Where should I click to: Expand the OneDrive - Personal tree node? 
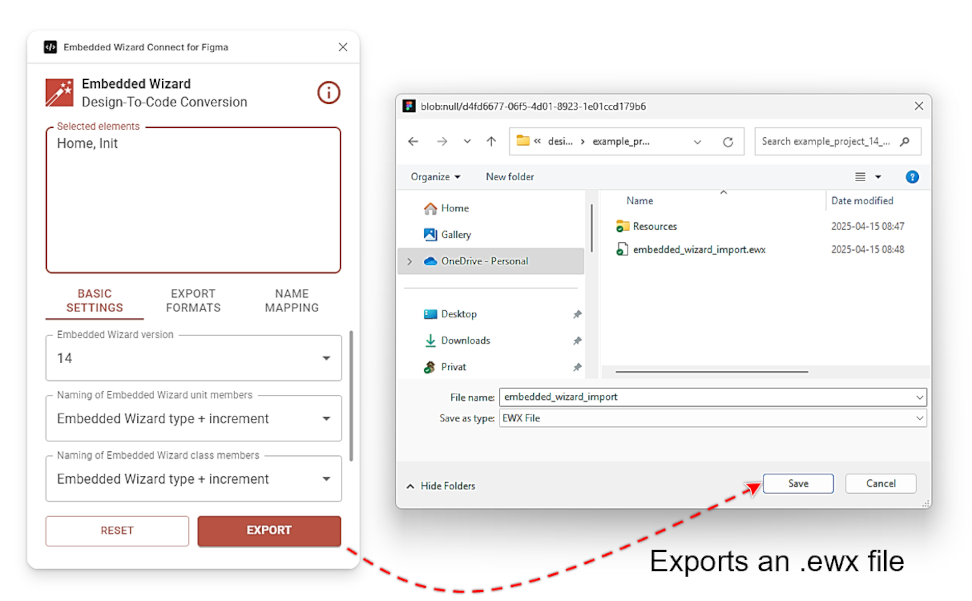(x=409, y=261)
